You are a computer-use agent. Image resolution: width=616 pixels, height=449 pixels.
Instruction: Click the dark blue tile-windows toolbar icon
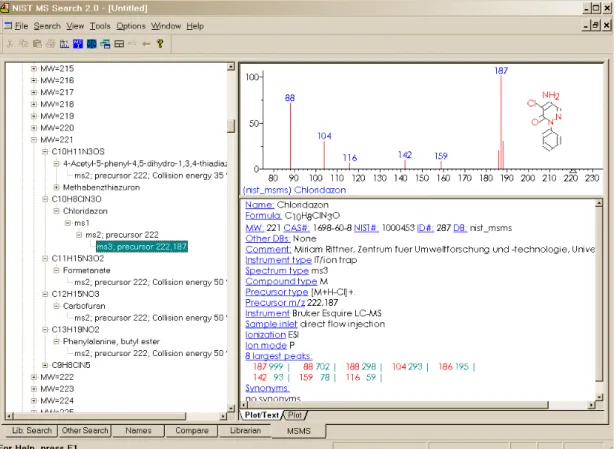coord(92,44)
